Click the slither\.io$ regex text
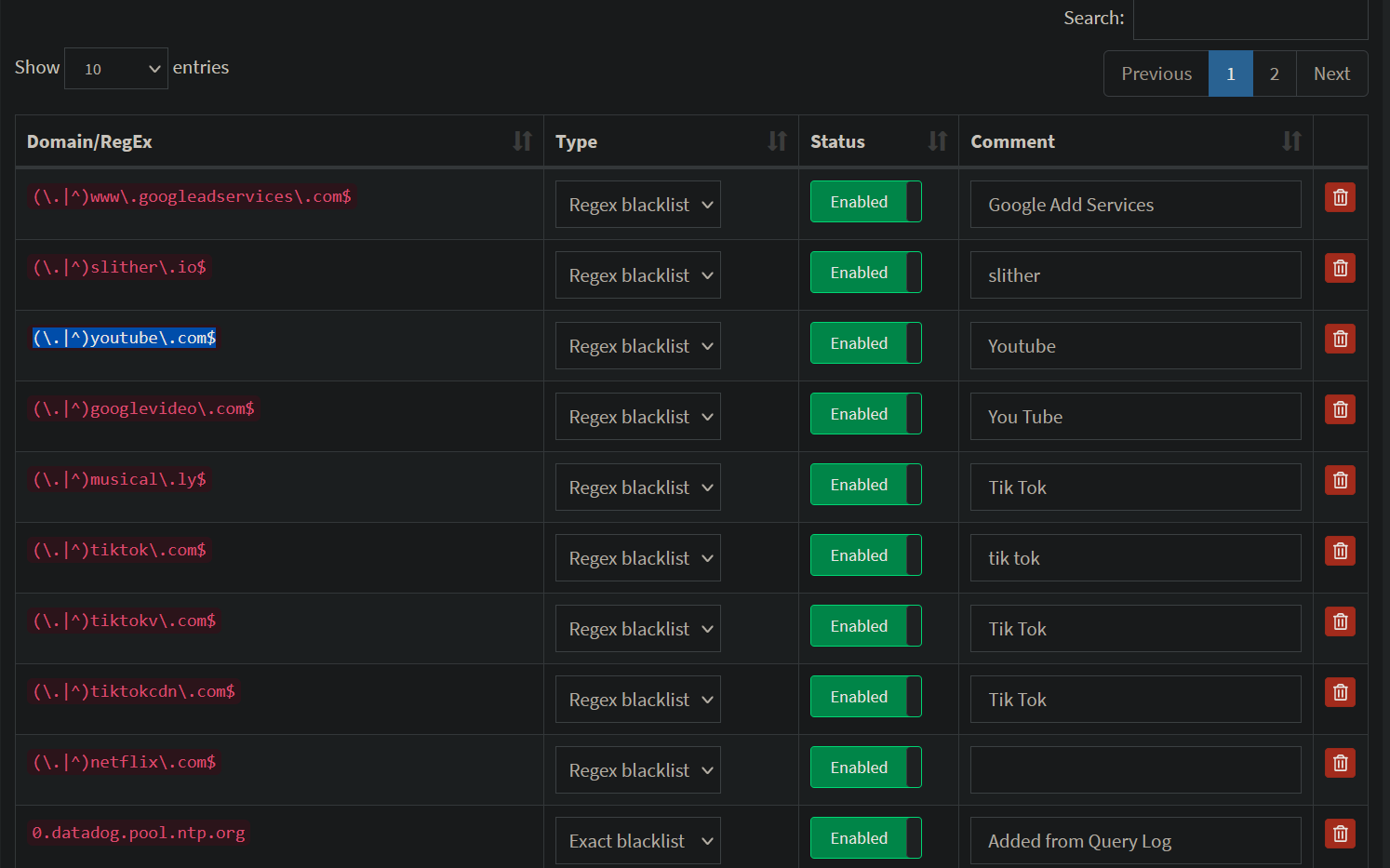 pos(119,267)
